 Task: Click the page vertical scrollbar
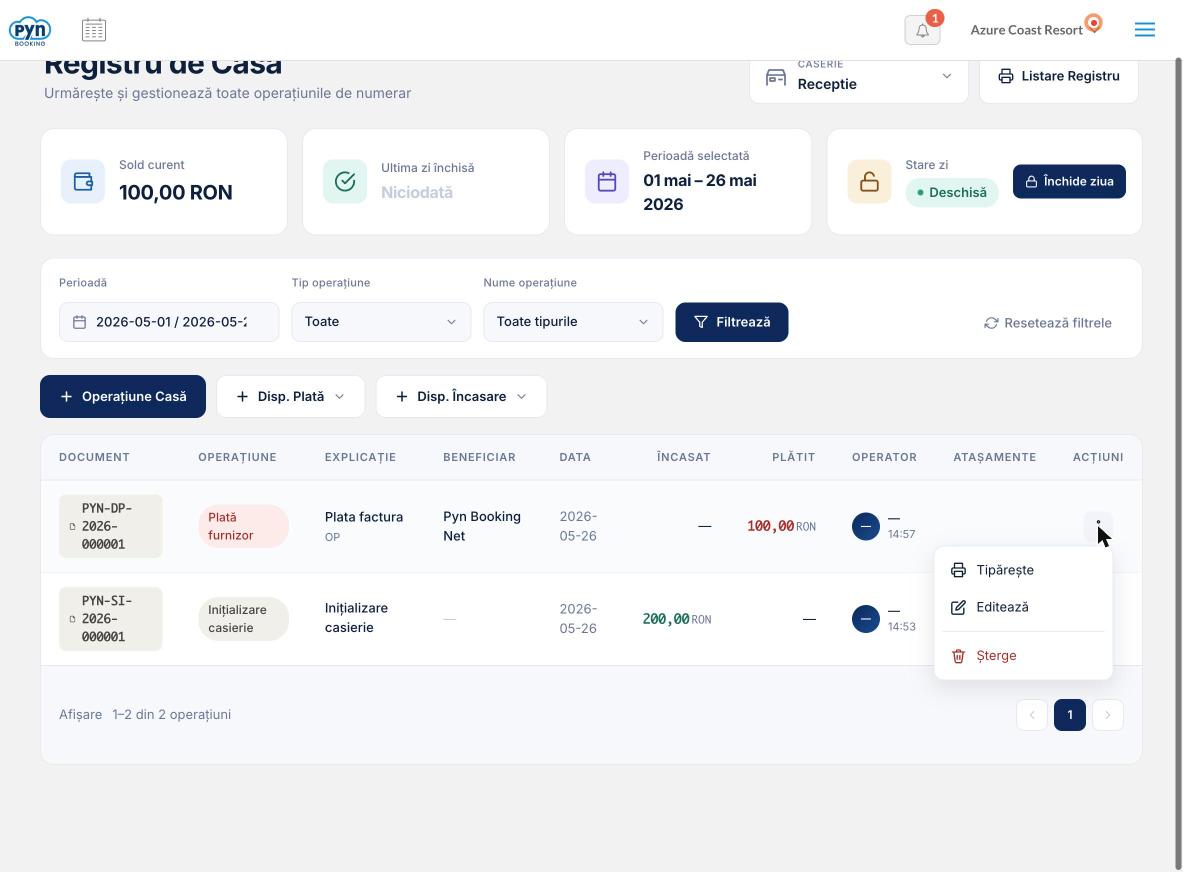click(1178, 464)
